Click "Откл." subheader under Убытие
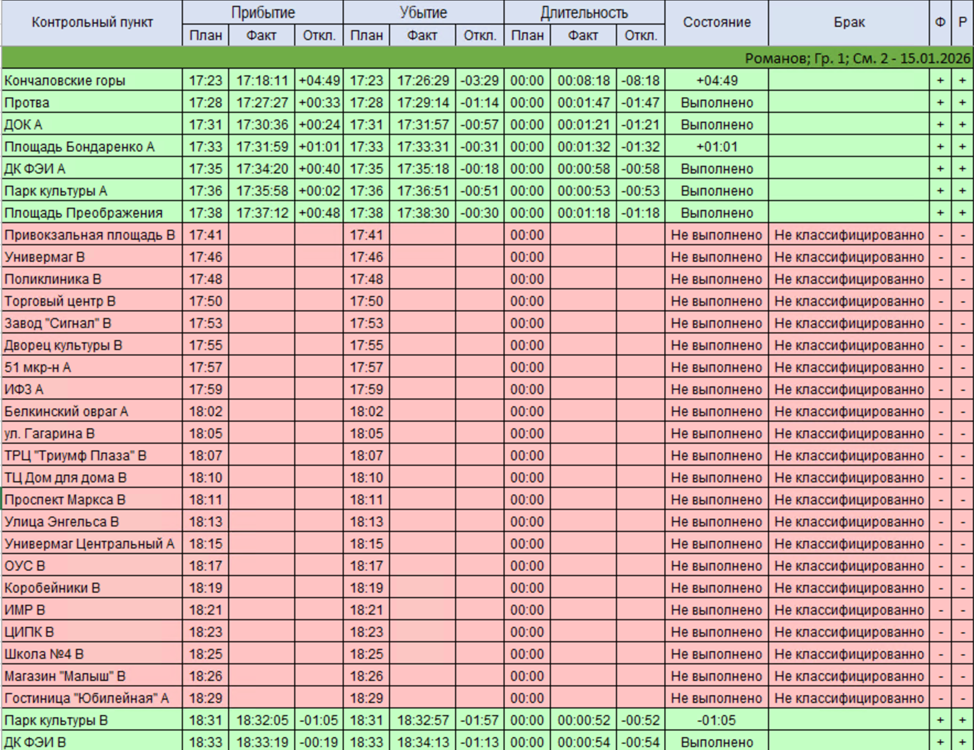The height and width of the screenshot is (750, 974). 480,36
